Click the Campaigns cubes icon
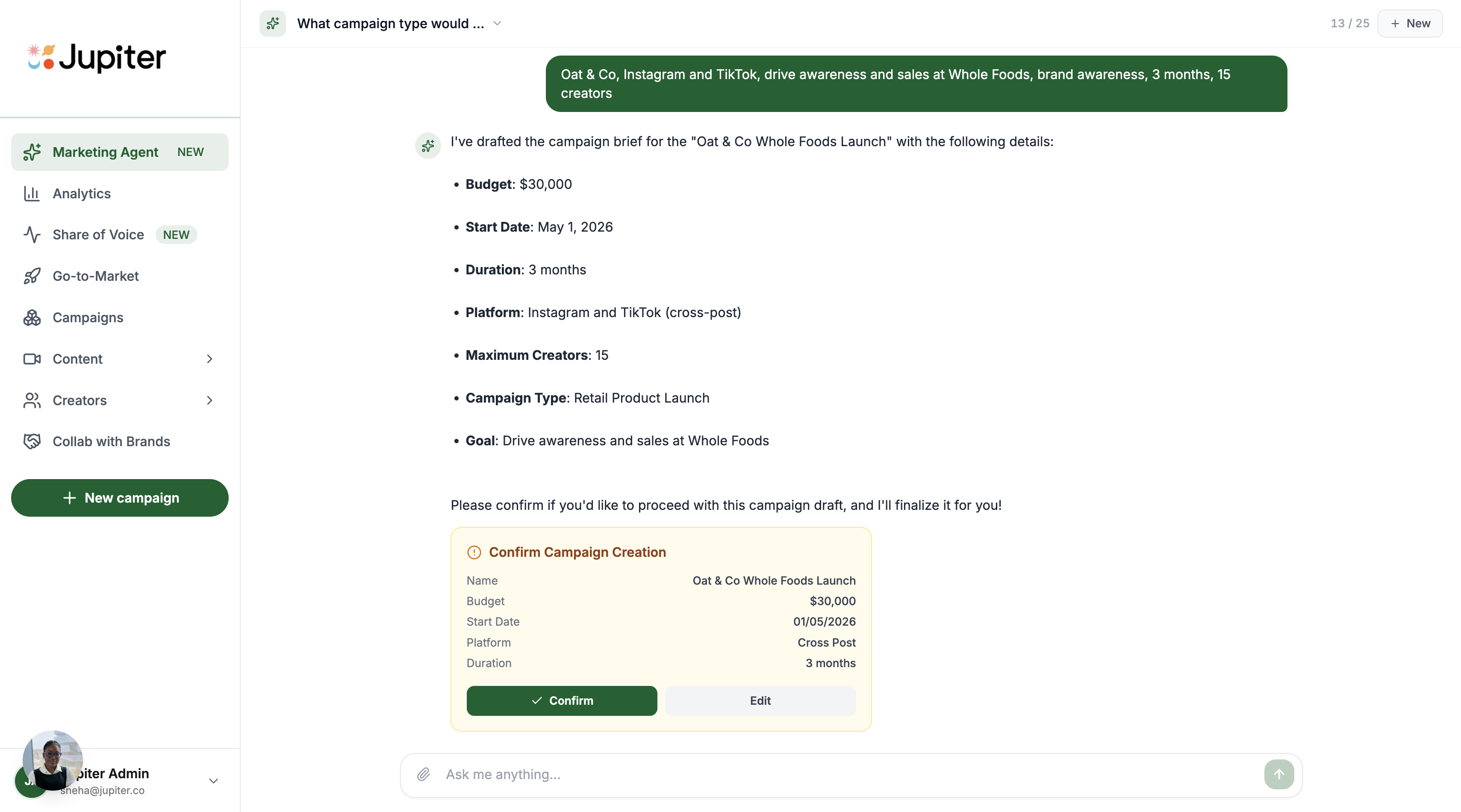 [32, 318]
